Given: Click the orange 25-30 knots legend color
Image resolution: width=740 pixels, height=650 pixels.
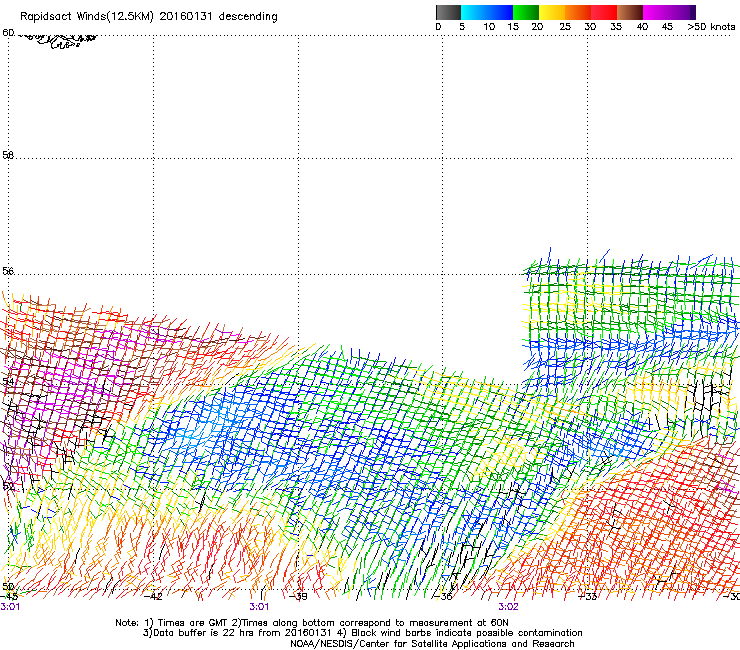Looking at the screenshot, I should click(578, 12).
